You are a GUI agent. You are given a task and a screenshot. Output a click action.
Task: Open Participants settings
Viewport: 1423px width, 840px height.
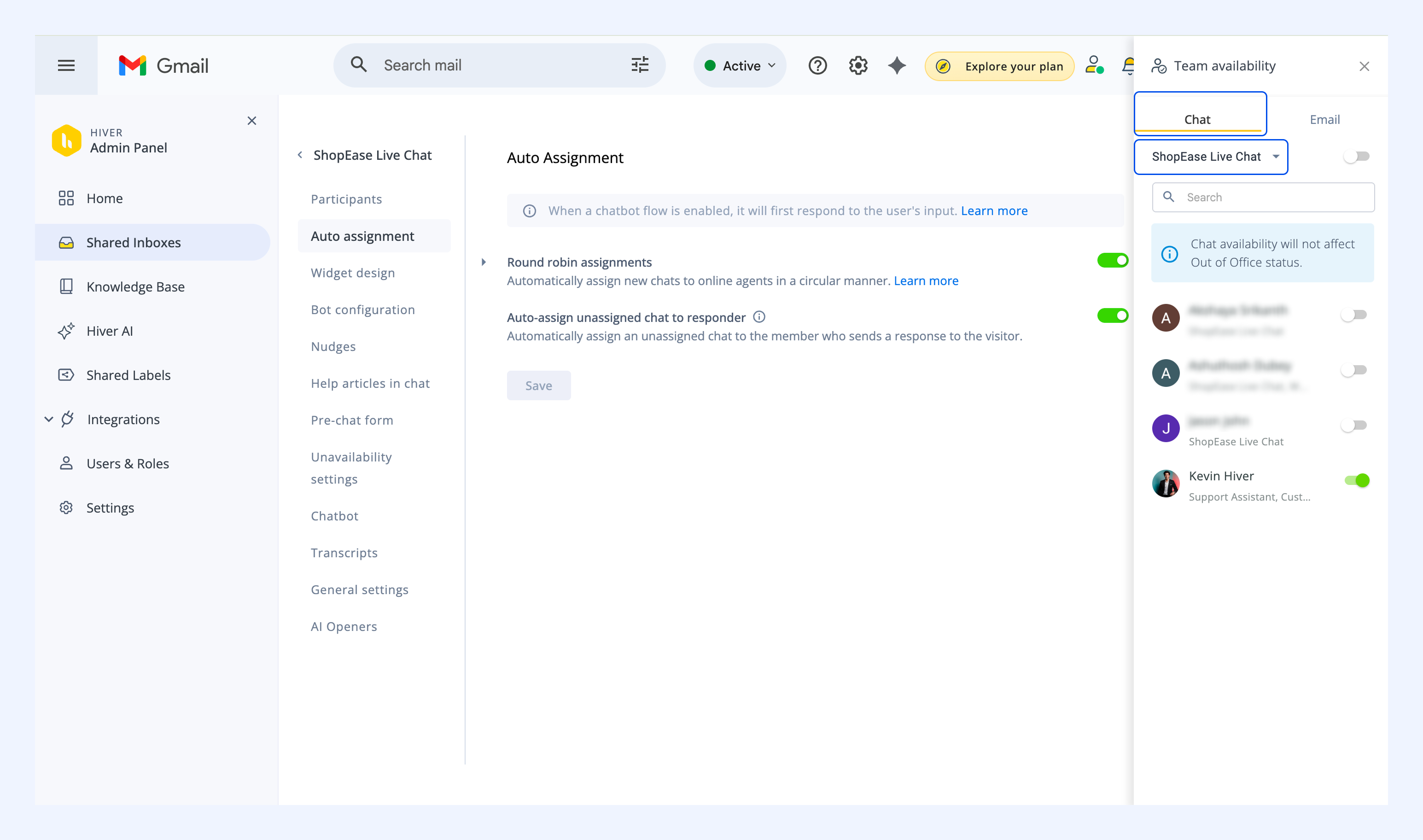point(346,199)
